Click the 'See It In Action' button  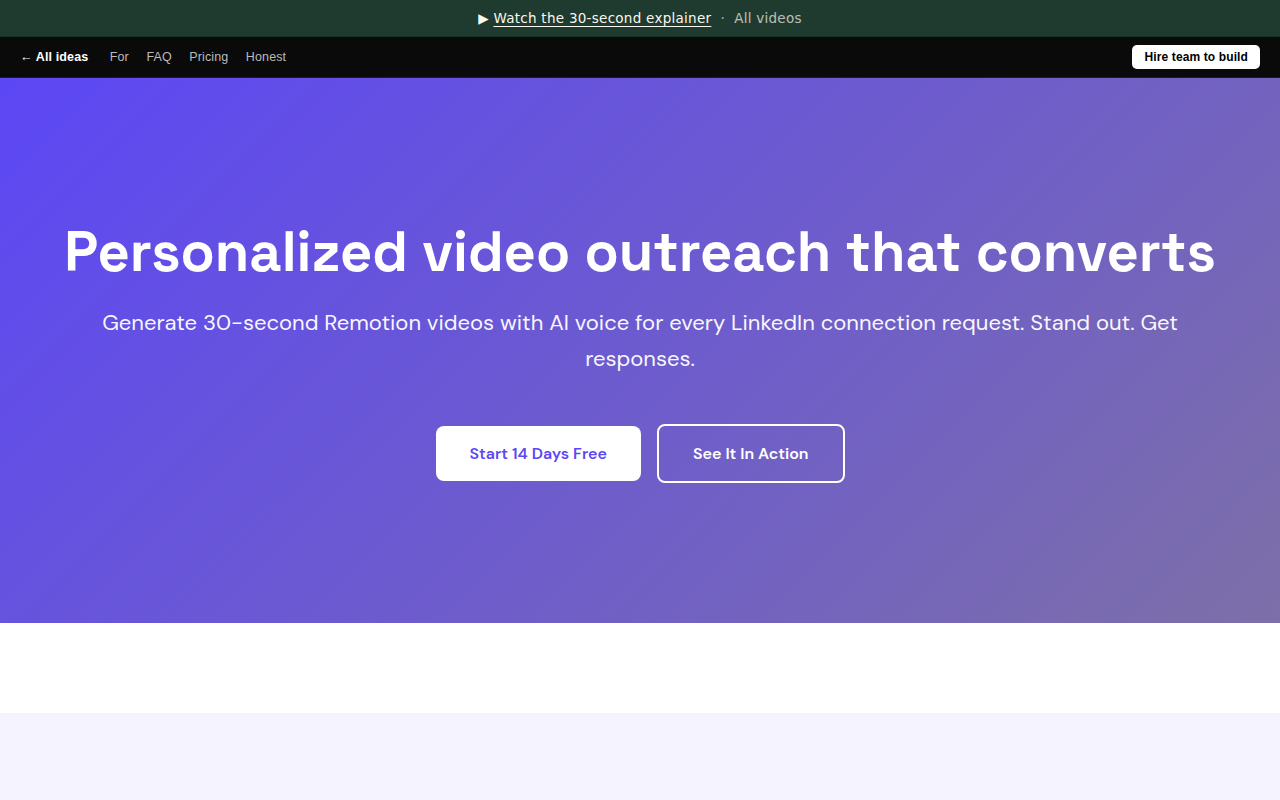pyautogui.click(x=751, y=454)
